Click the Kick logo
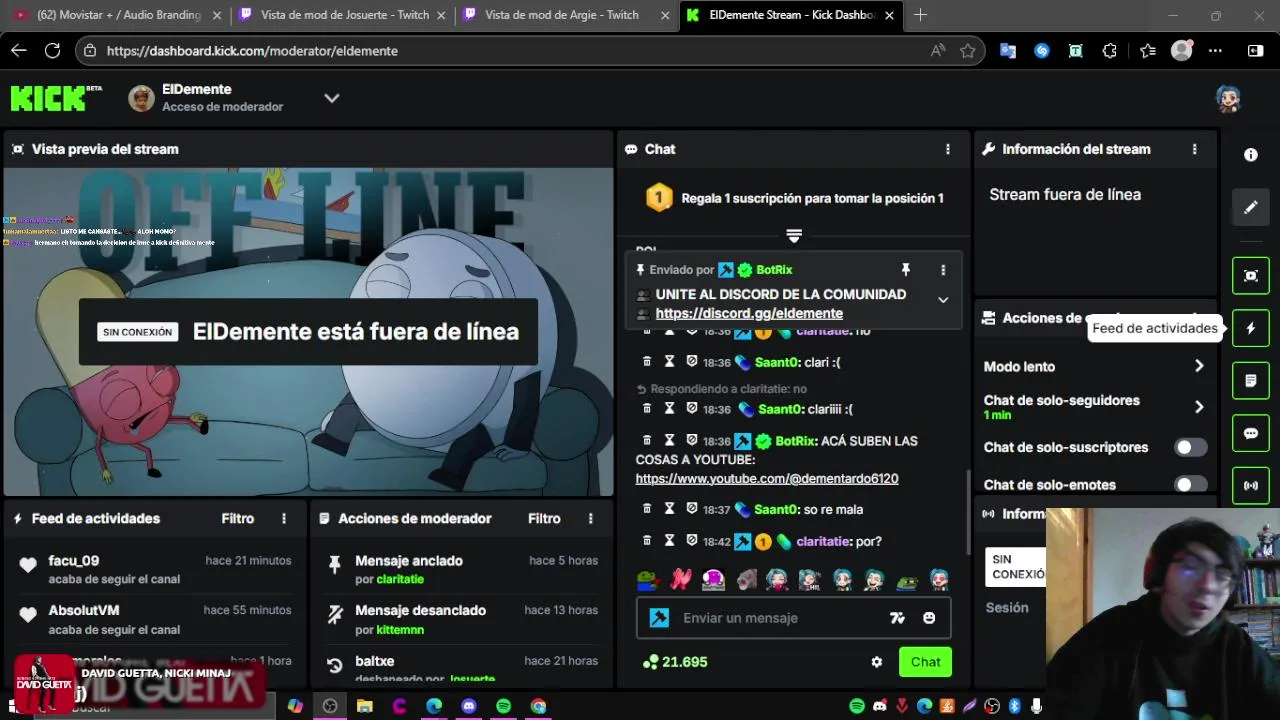This screenshot has height=720, width=1280. pos(57,98)
